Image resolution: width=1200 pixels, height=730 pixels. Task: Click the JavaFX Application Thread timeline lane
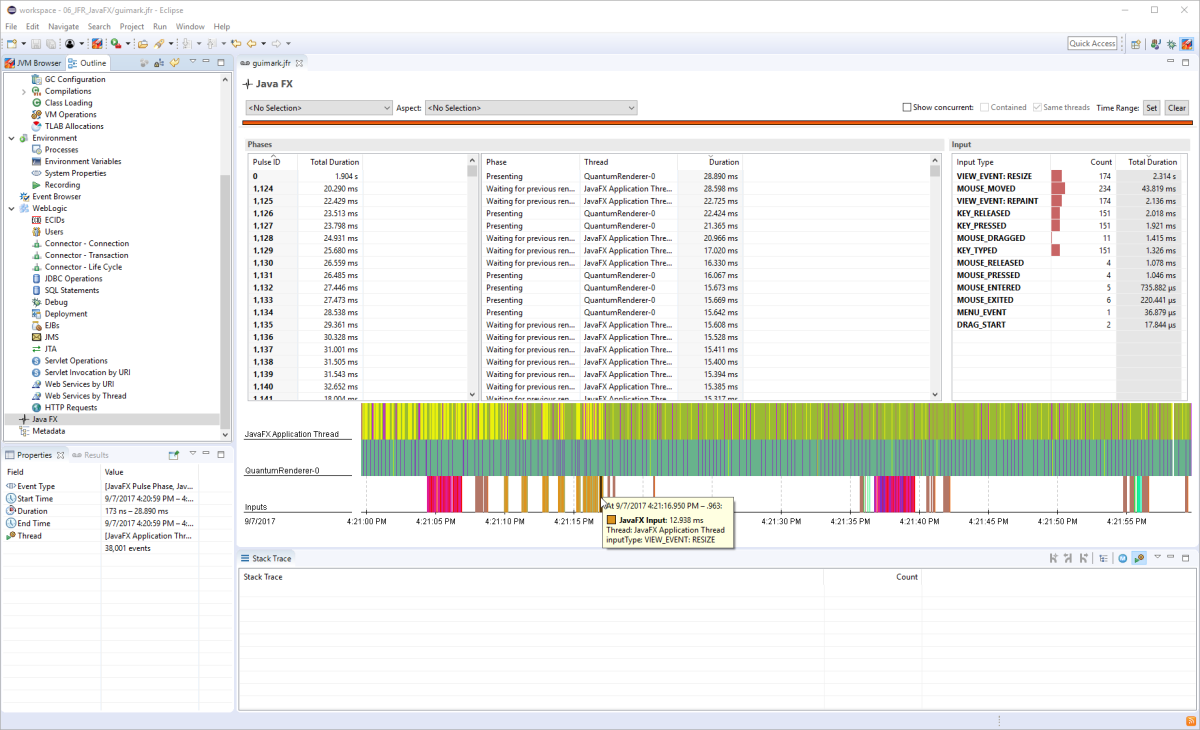[776, 420]
